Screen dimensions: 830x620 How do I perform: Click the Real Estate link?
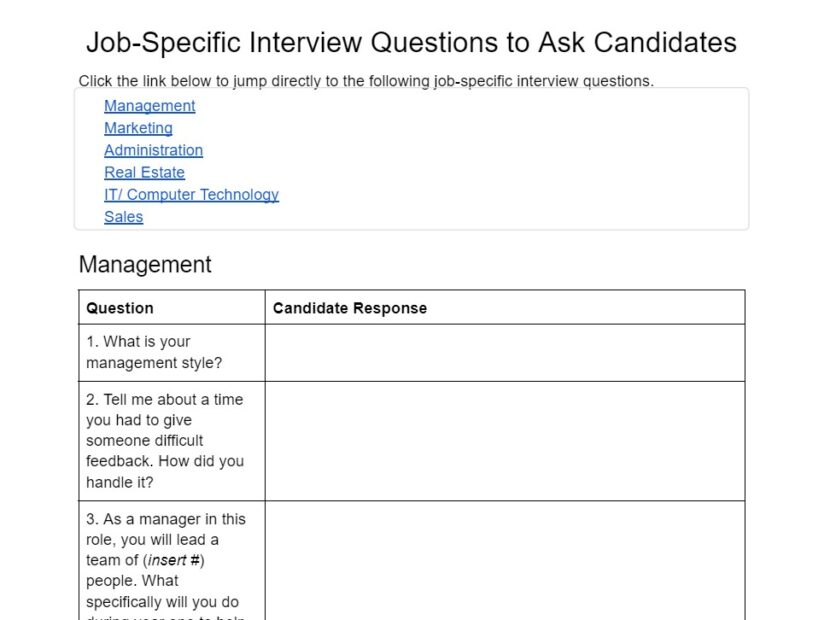click(x=145, y=173)
